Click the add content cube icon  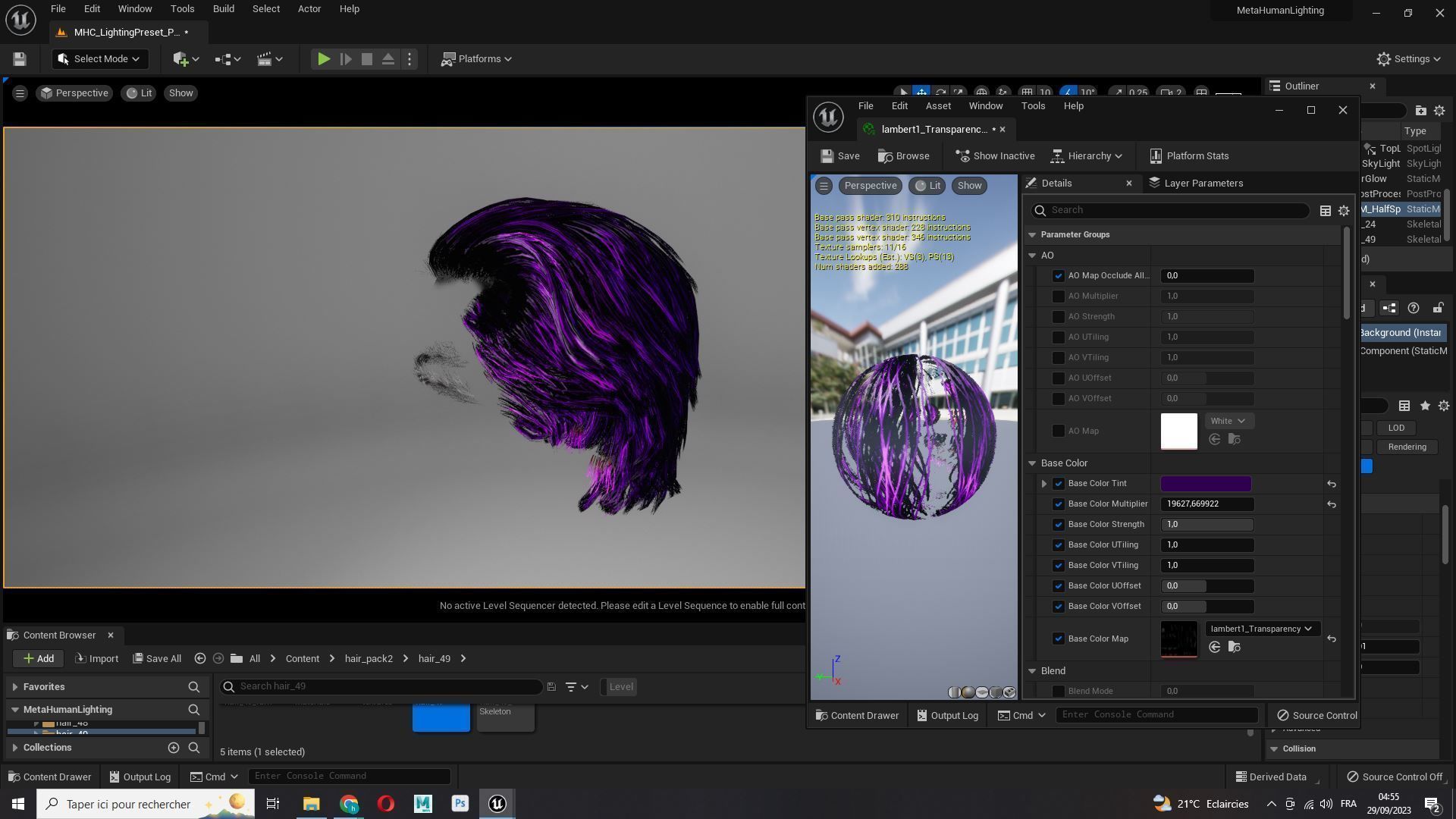[180, 59]
